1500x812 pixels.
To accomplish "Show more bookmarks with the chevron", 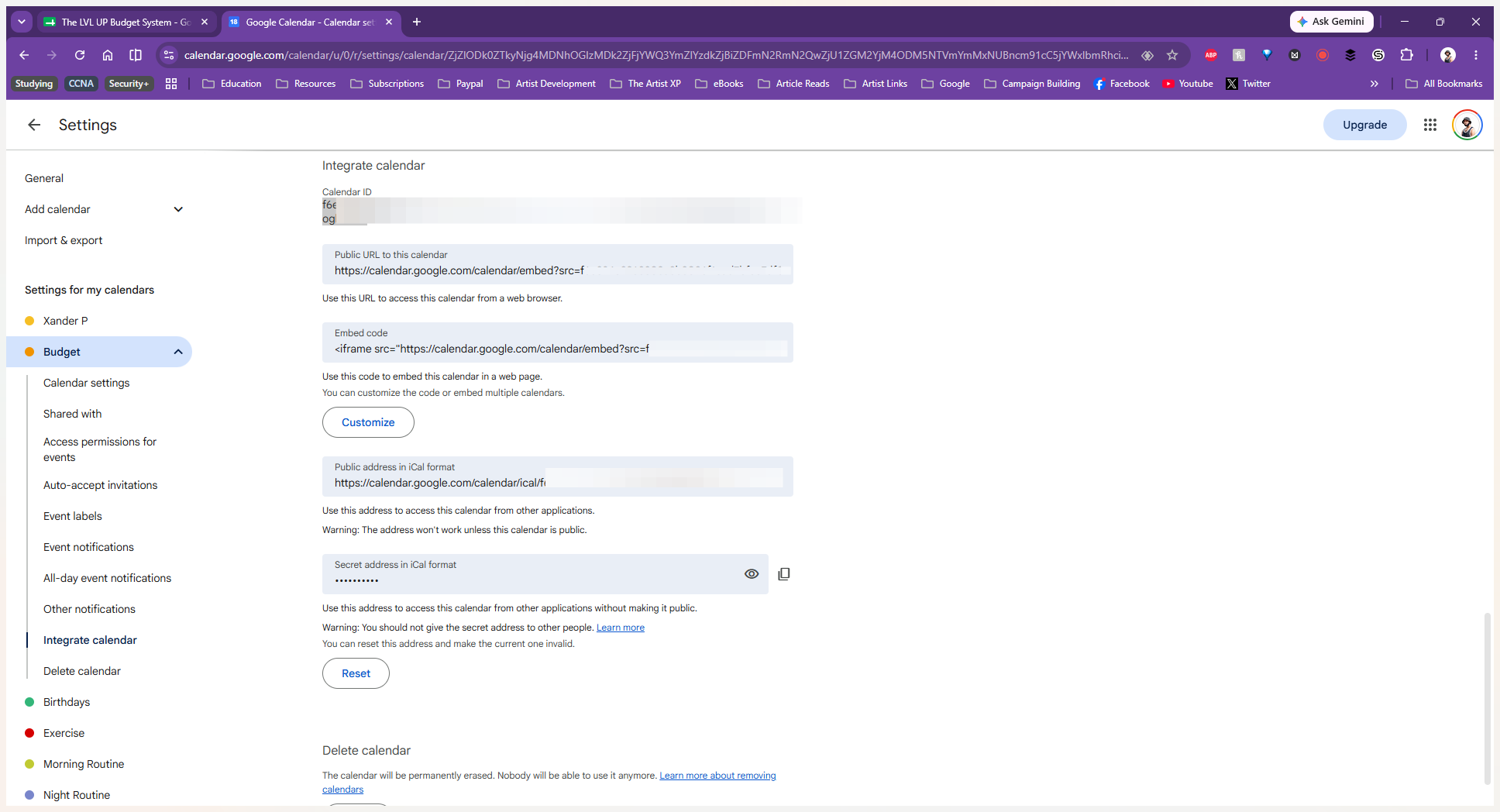I will point(1374,84).
